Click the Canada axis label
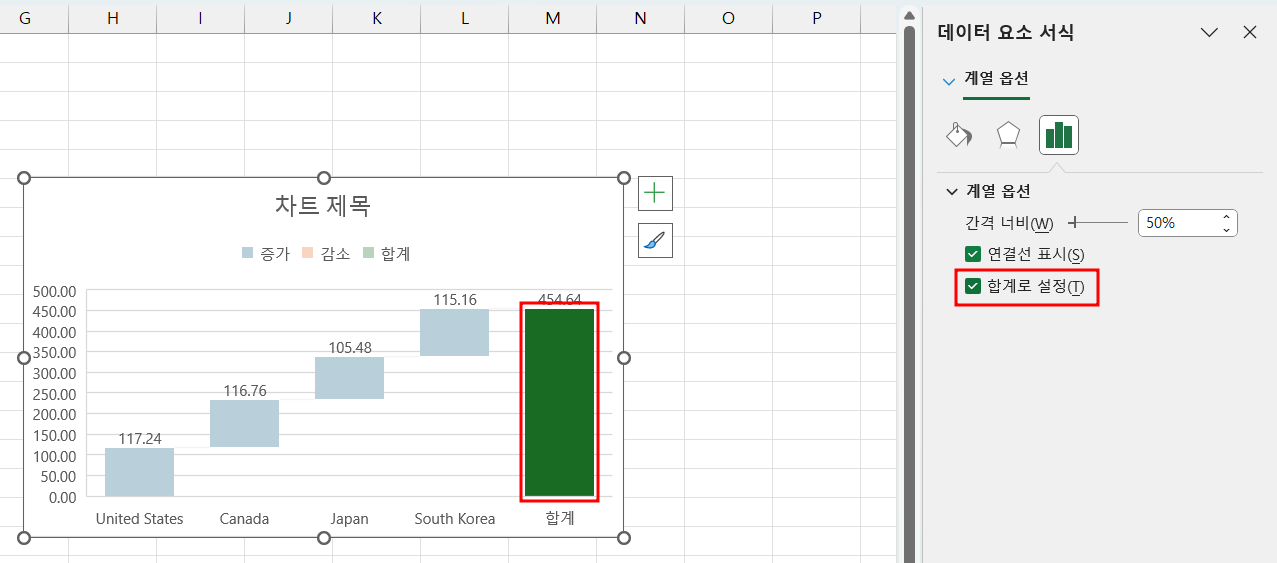 (x=244, y=519)
